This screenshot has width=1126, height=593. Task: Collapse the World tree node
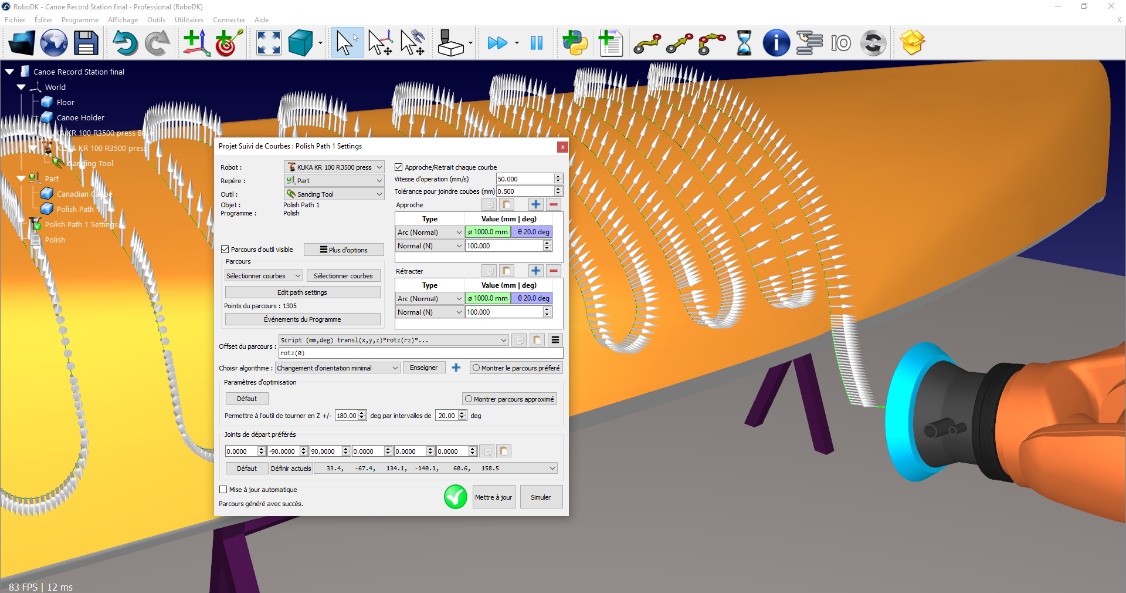tap(21, 87)
